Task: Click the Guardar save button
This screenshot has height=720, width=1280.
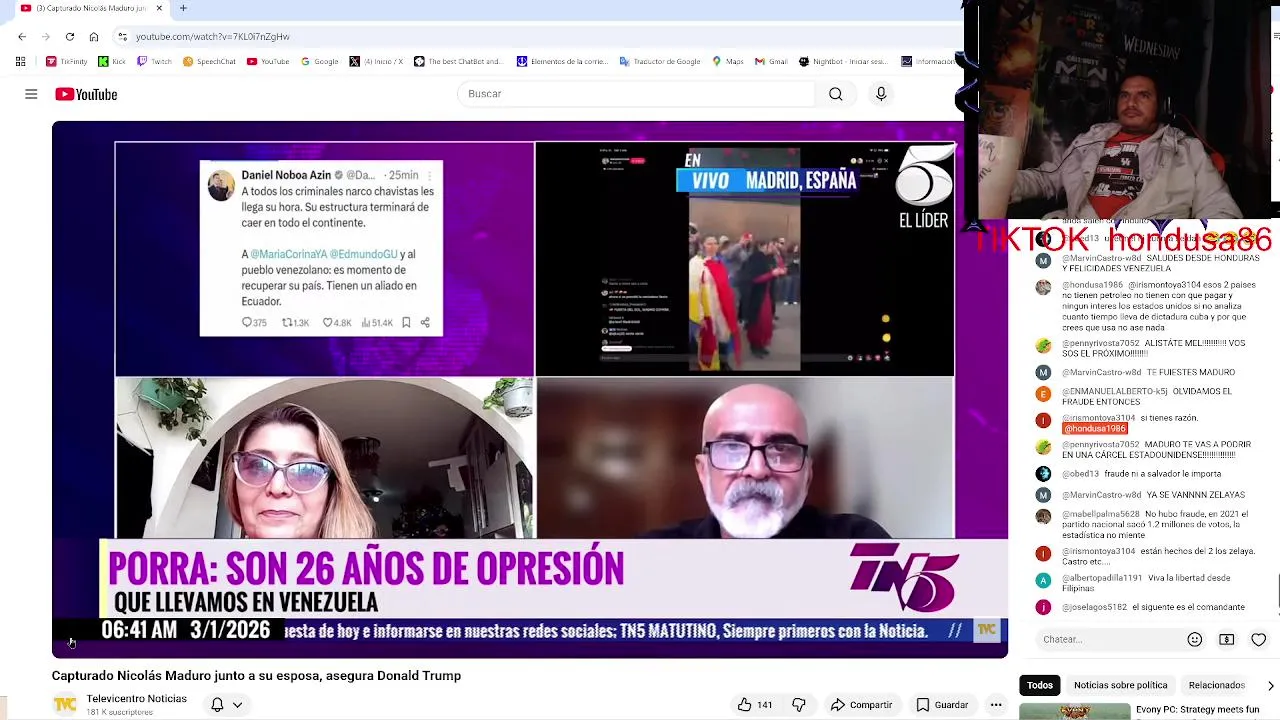Action: [x=942, y=705]
